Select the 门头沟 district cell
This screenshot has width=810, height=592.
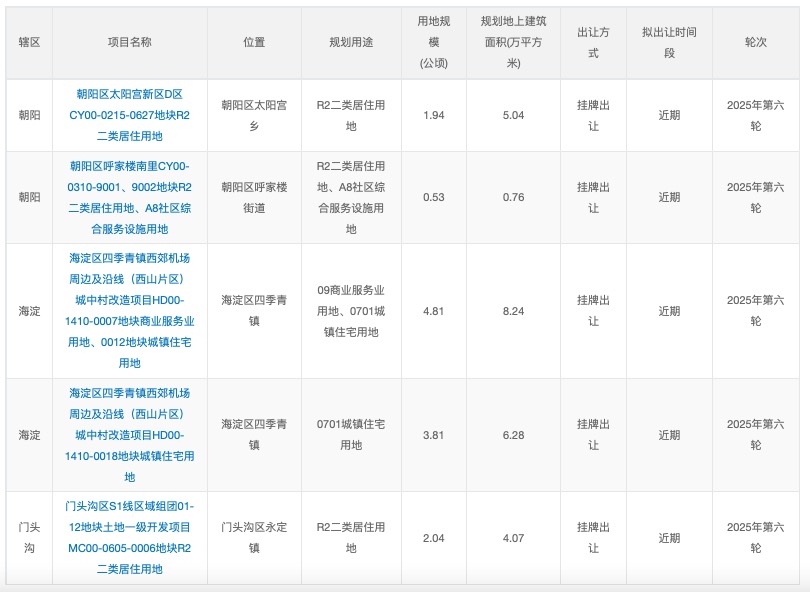[x=29, y=538]
